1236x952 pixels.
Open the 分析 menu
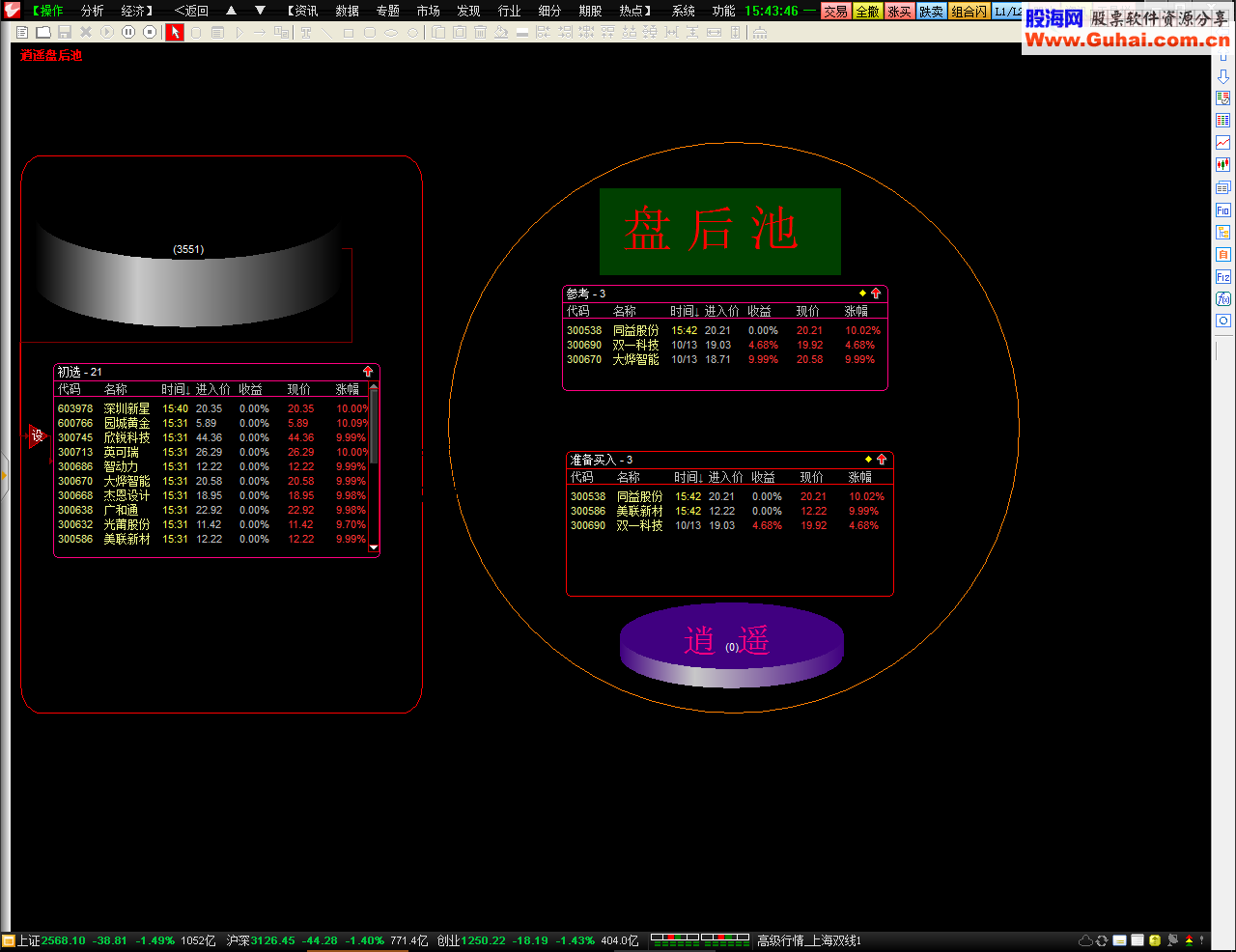pyautogui.click(x=92, y=11)
